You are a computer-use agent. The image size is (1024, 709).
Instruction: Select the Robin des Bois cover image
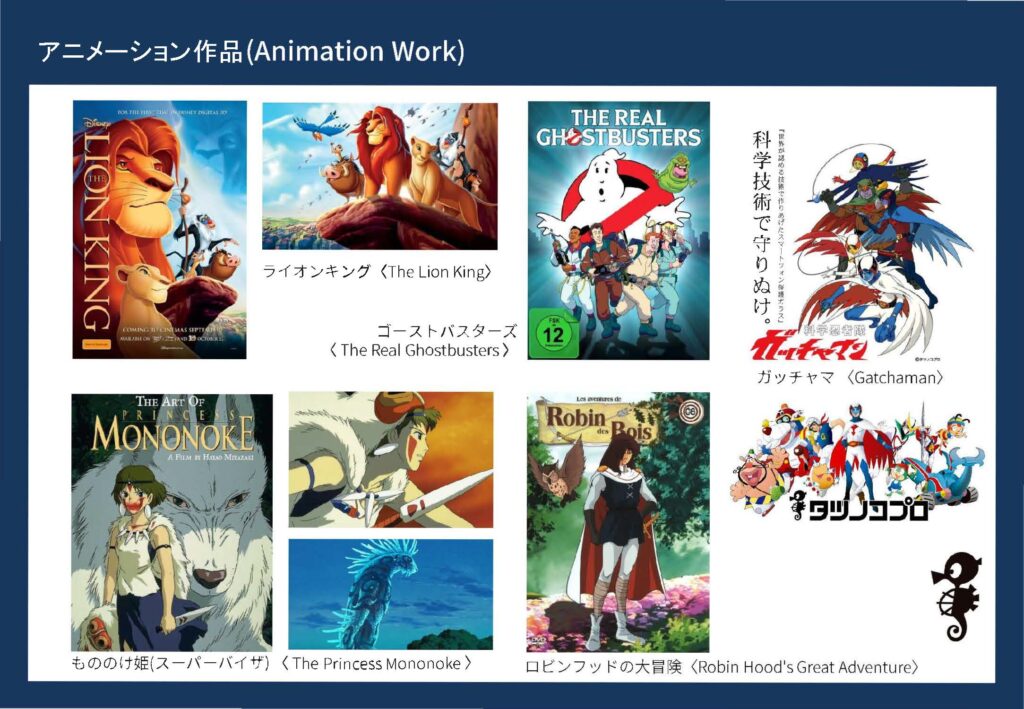618,522
